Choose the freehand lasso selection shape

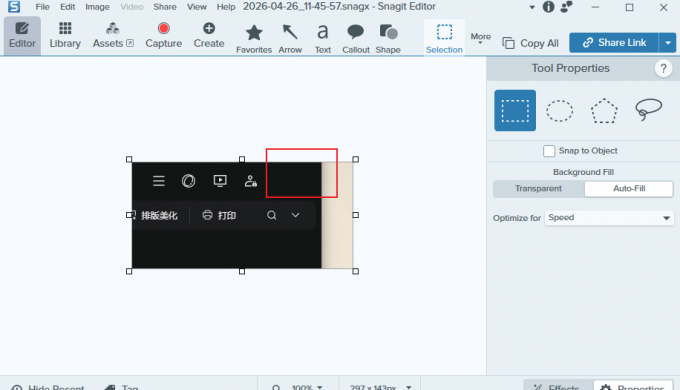649,110
